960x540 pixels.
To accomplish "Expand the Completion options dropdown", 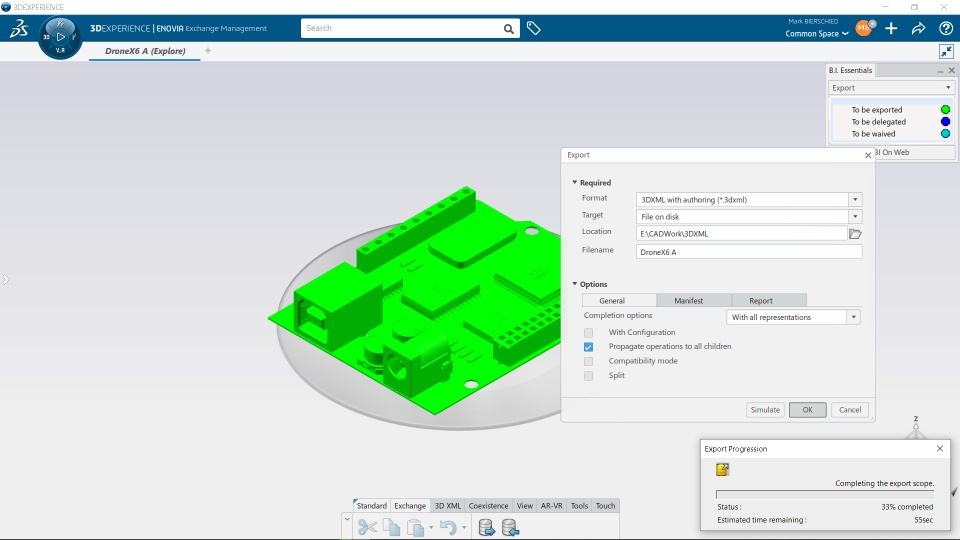I will [x=793, y=317].
